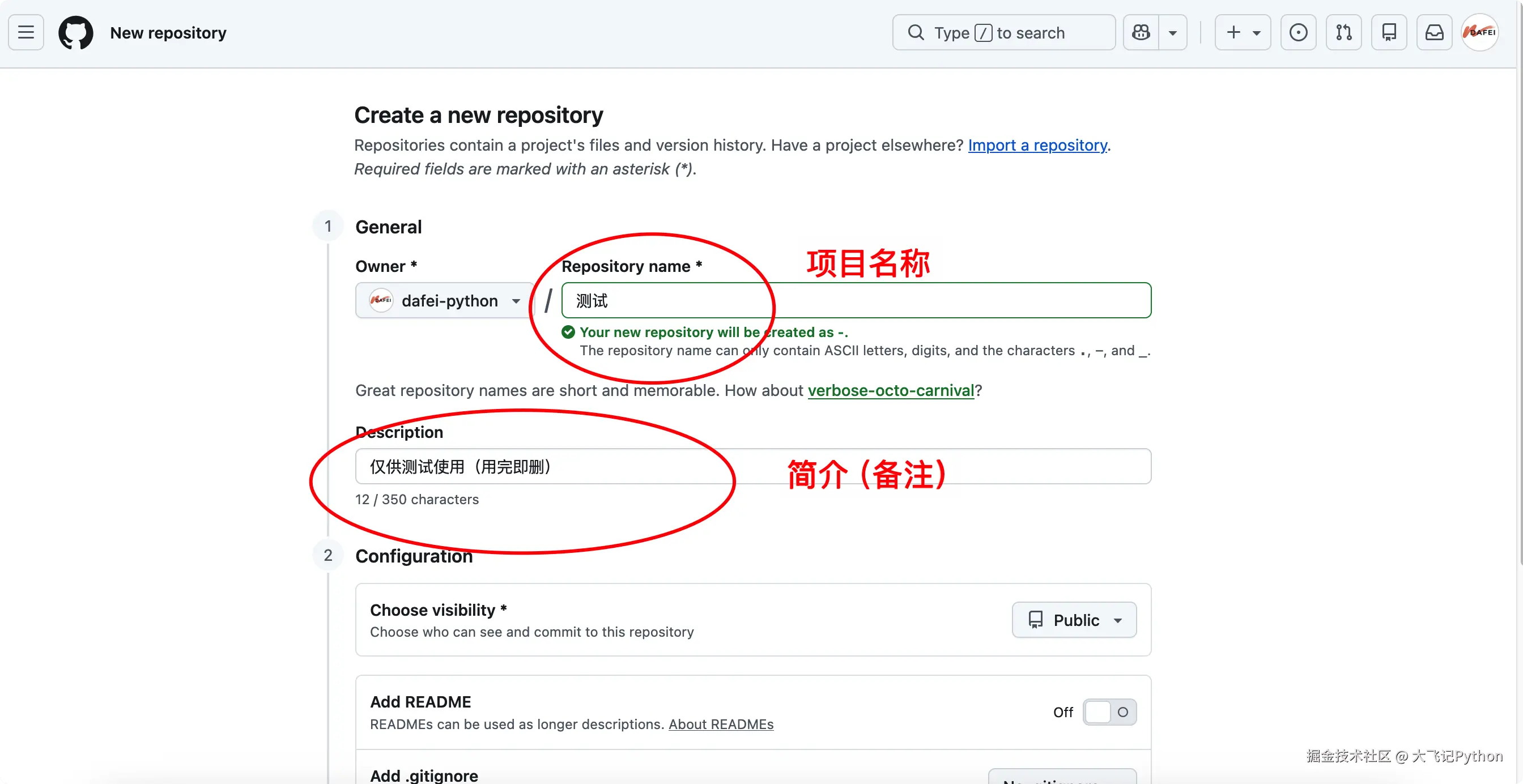This screenshot has width=1523, height=784.
Task: Expand the Copilot dropdown arrow
Action: pos(1172,32)
